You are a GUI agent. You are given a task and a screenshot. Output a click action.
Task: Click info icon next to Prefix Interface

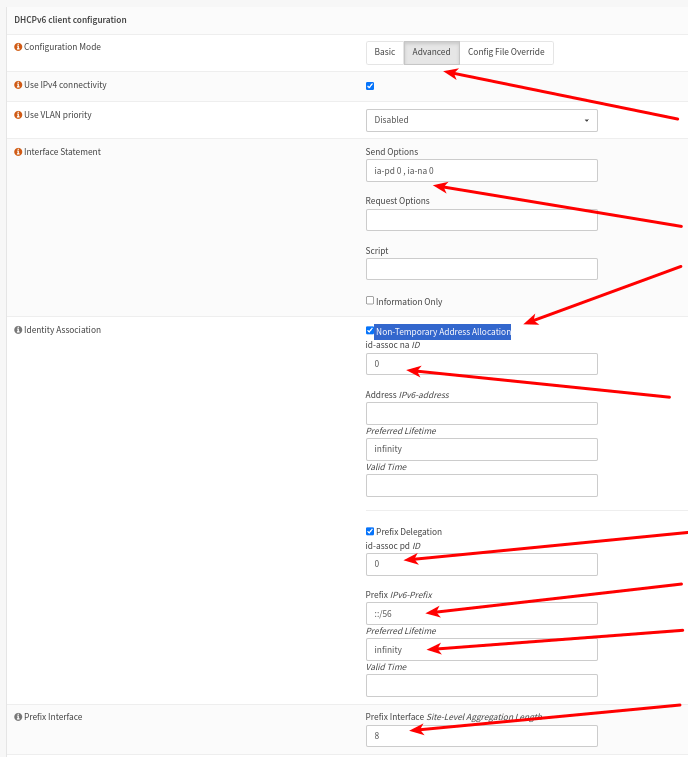click(18, 717)
